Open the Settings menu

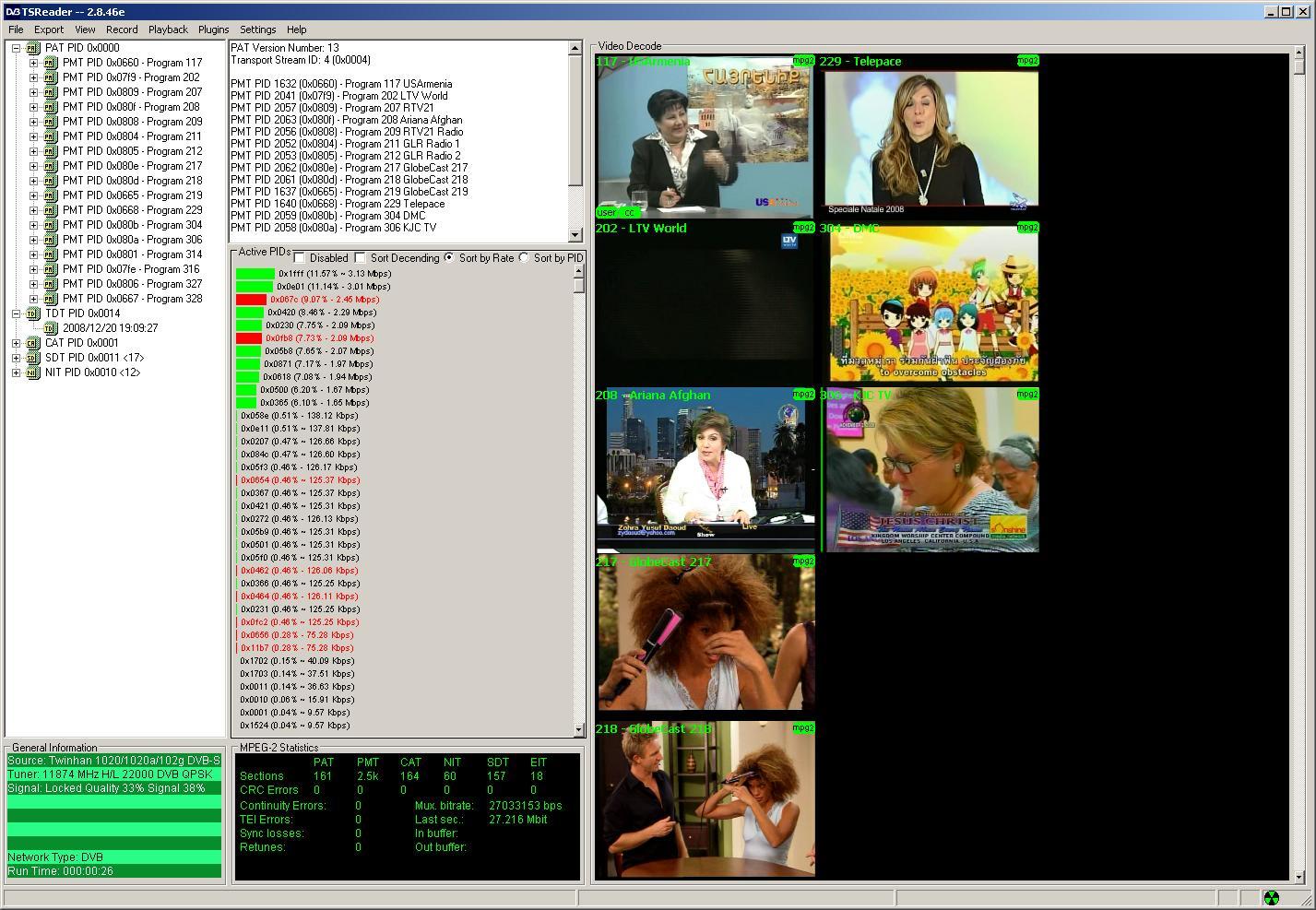[x=258, y=30]
